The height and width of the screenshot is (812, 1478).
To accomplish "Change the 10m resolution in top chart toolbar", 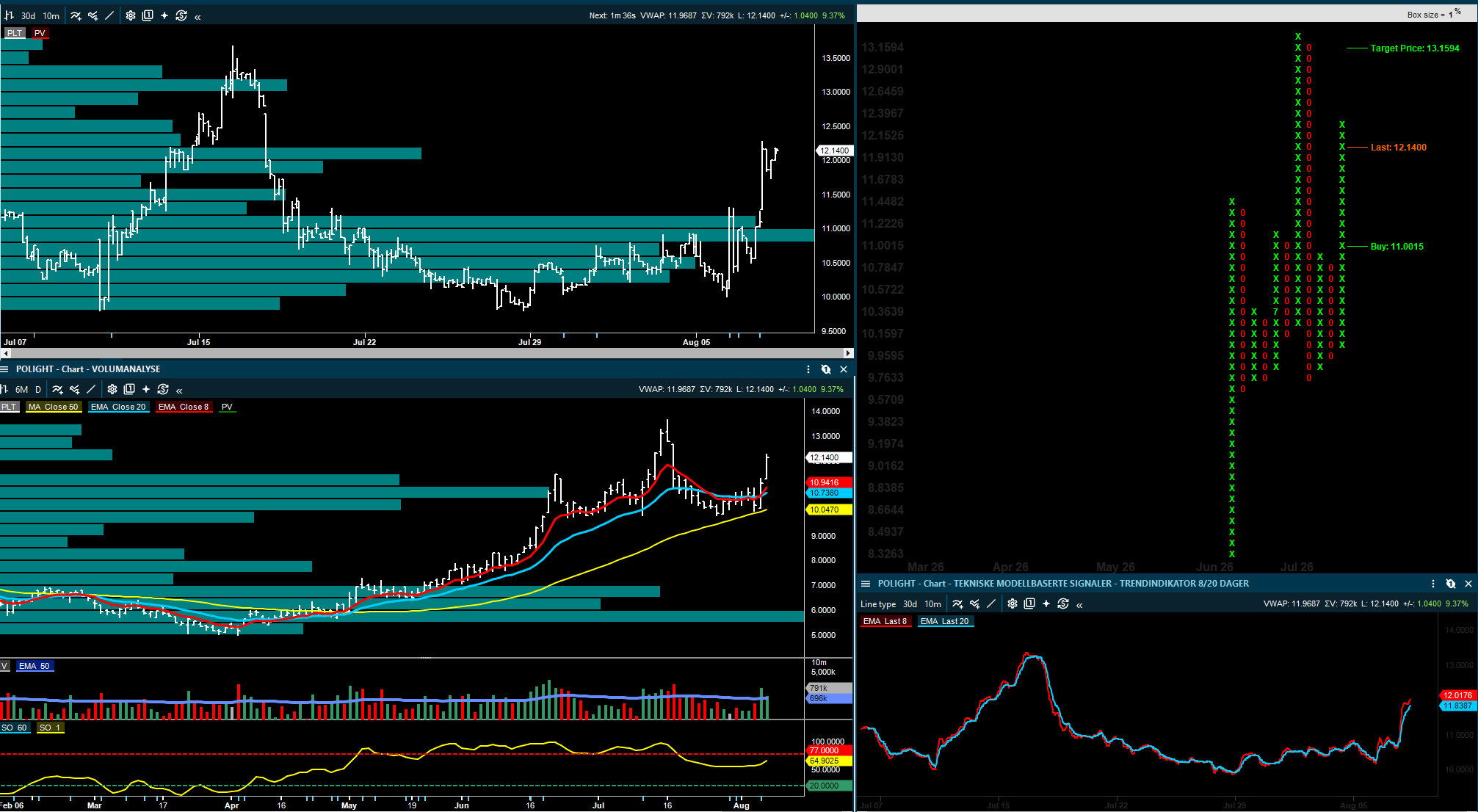I will coord(51,15).
